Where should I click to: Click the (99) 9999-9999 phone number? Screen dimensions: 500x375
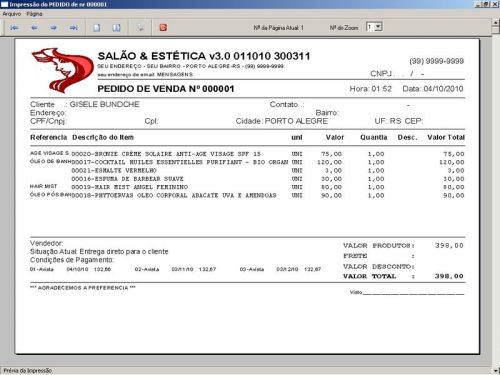436,61
